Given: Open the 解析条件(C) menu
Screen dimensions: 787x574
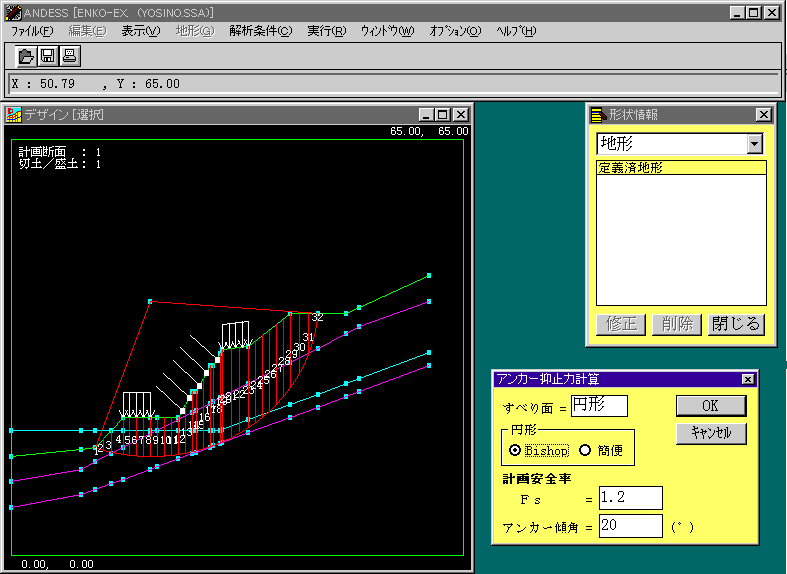Looking at the screenshot, I should (260, 31).
